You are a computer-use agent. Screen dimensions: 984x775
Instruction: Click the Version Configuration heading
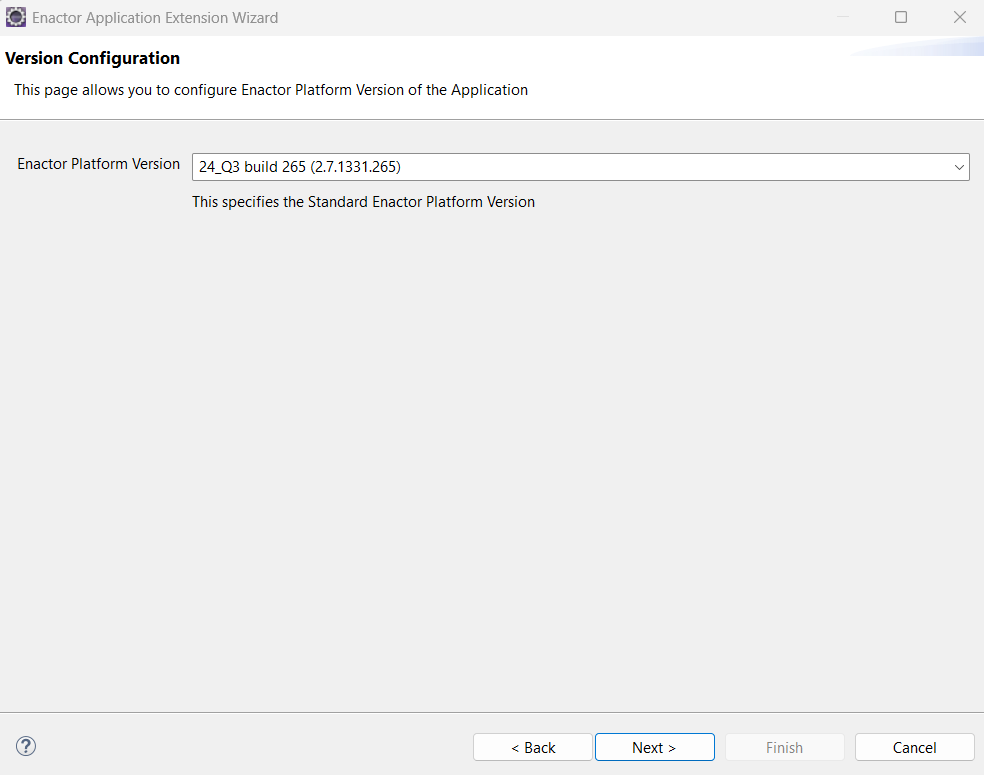point(92,58)
